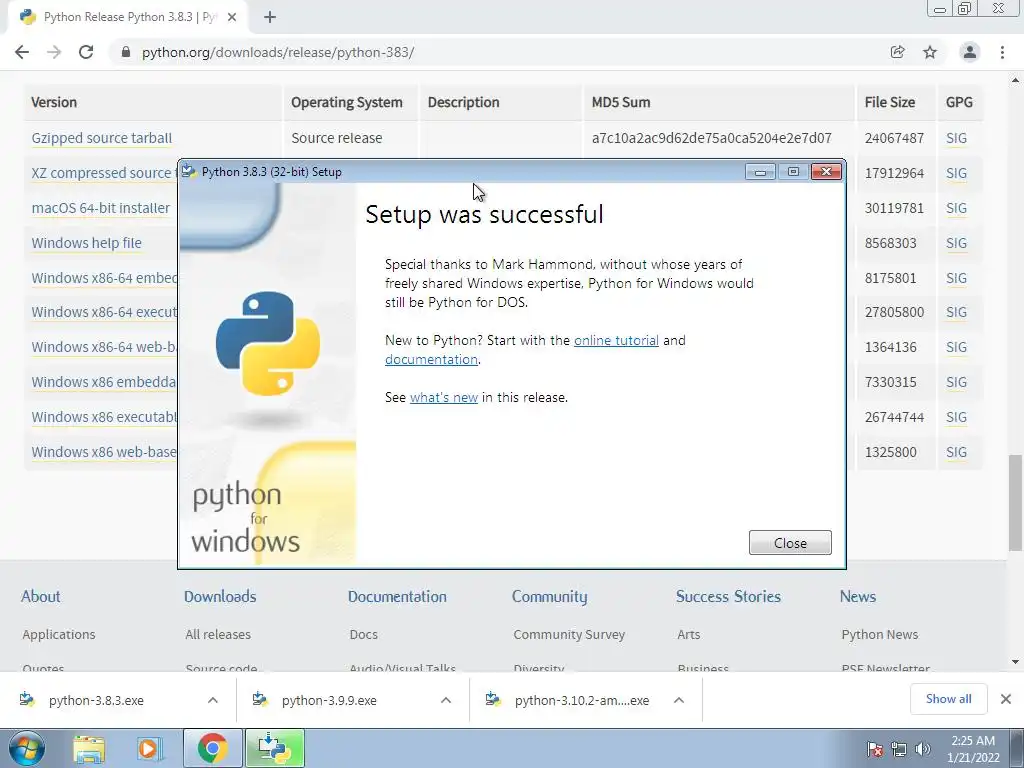This screenshot has width=1024, height=768.
Task: Open Community Survey footer link
Action: tap(569, 634)
